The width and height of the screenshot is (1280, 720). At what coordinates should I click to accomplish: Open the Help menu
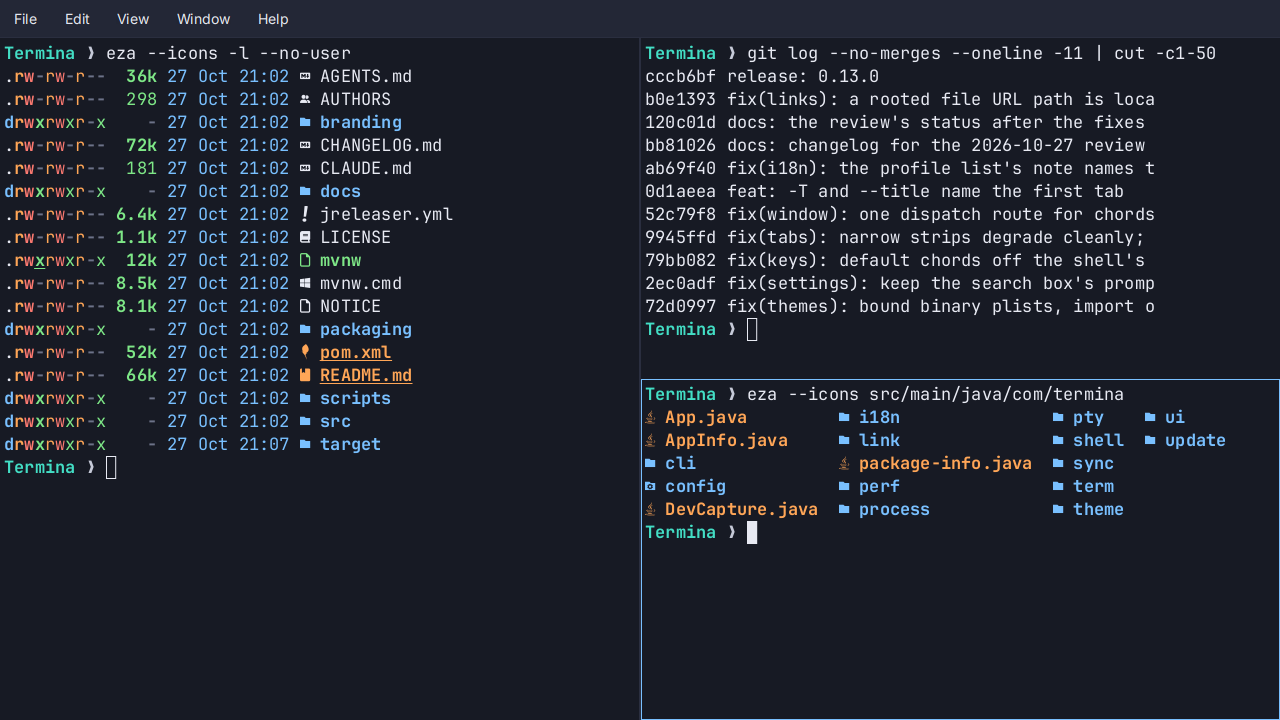[273, 19]
